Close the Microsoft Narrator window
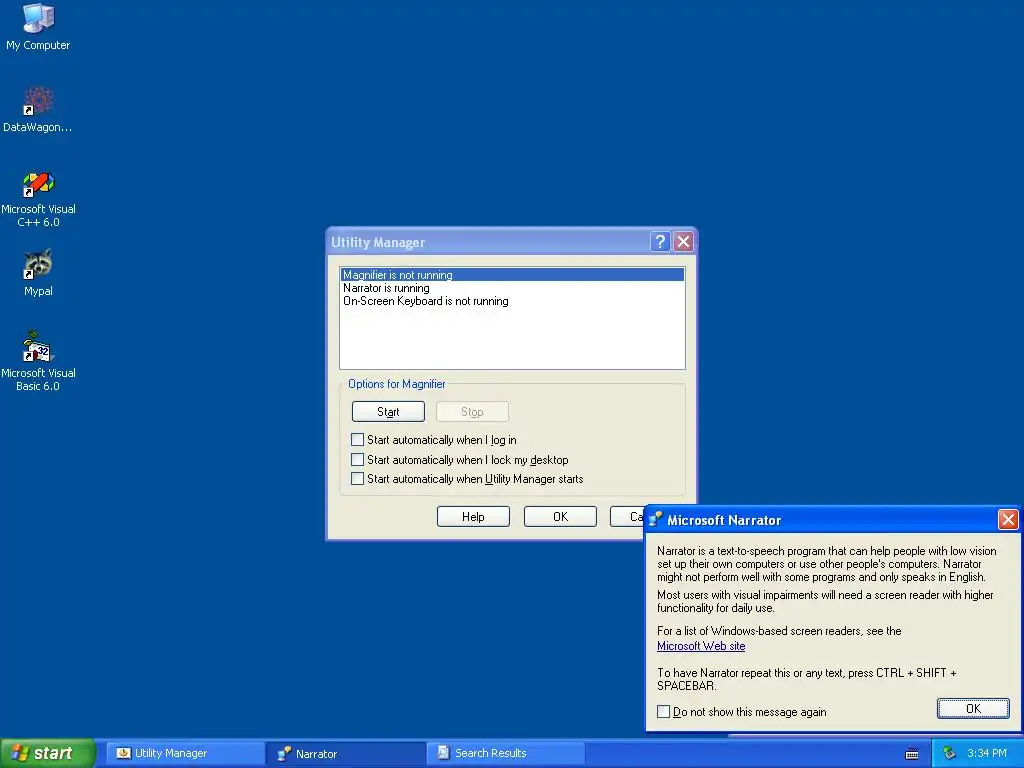The height and width of the screenshot is (768, 1024). click(x=1008, y=520)
